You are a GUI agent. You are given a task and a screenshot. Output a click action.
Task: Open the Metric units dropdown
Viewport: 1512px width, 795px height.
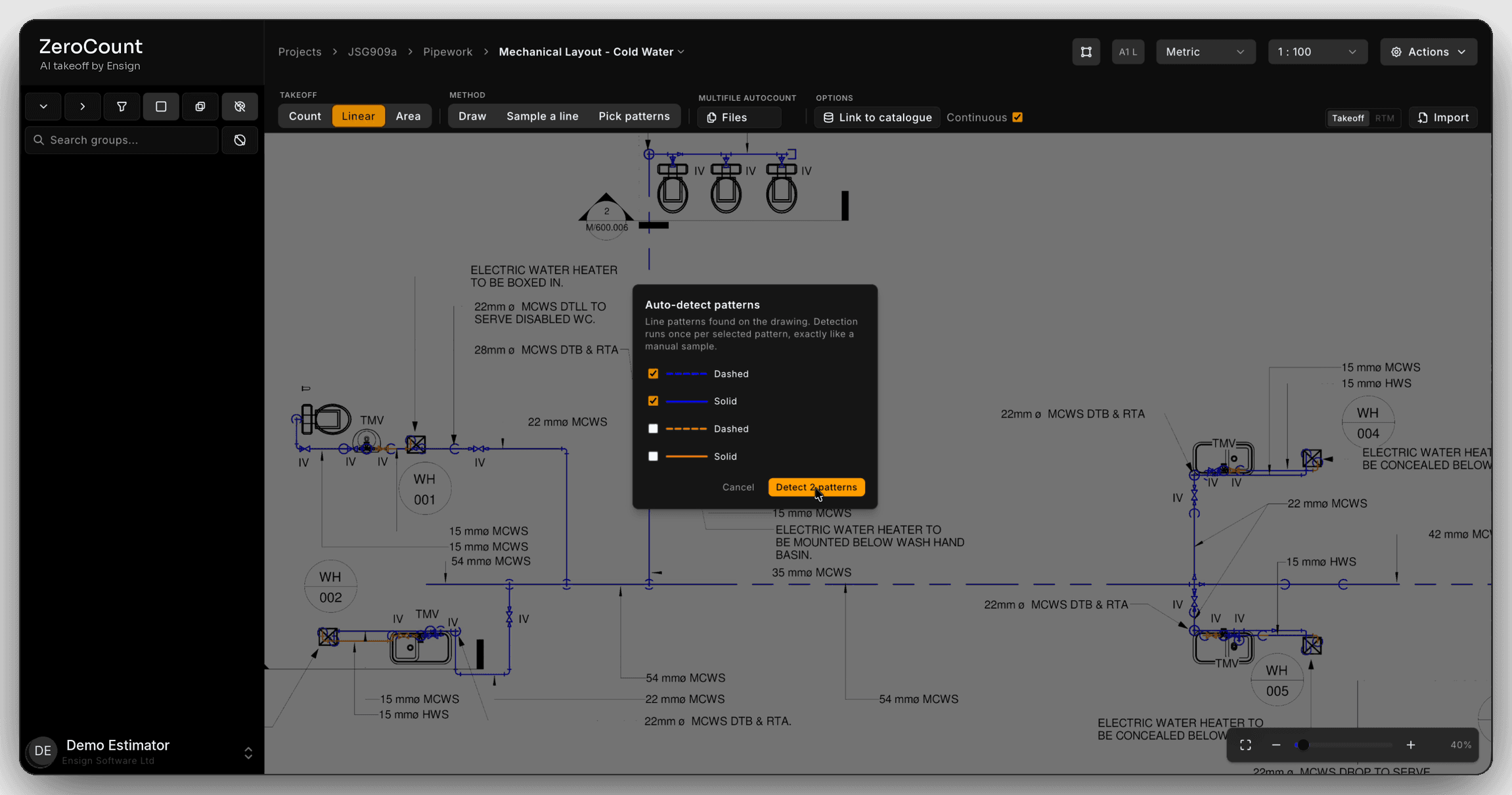[x=1205, y=52]
